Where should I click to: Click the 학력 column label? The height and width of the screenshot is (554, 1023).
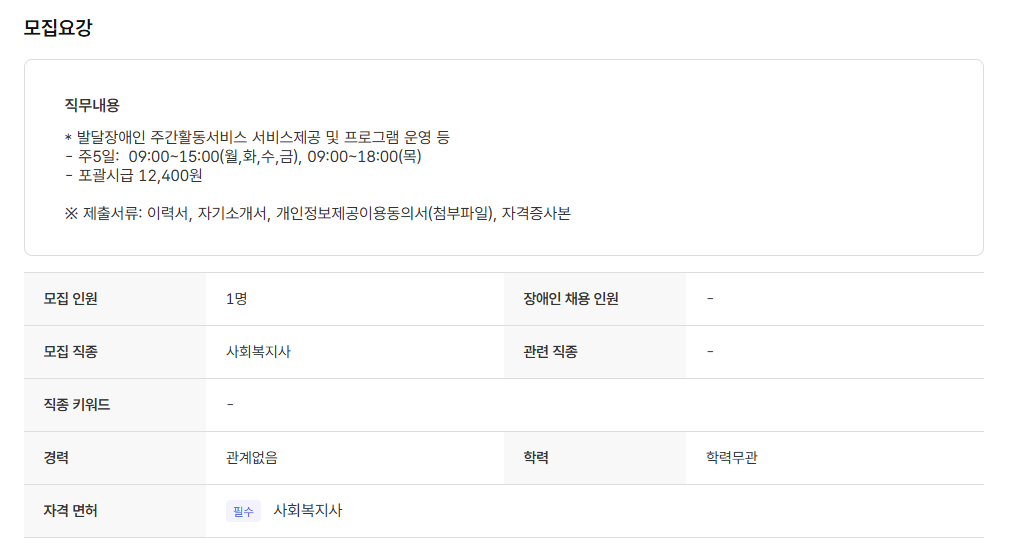(536, 458)
